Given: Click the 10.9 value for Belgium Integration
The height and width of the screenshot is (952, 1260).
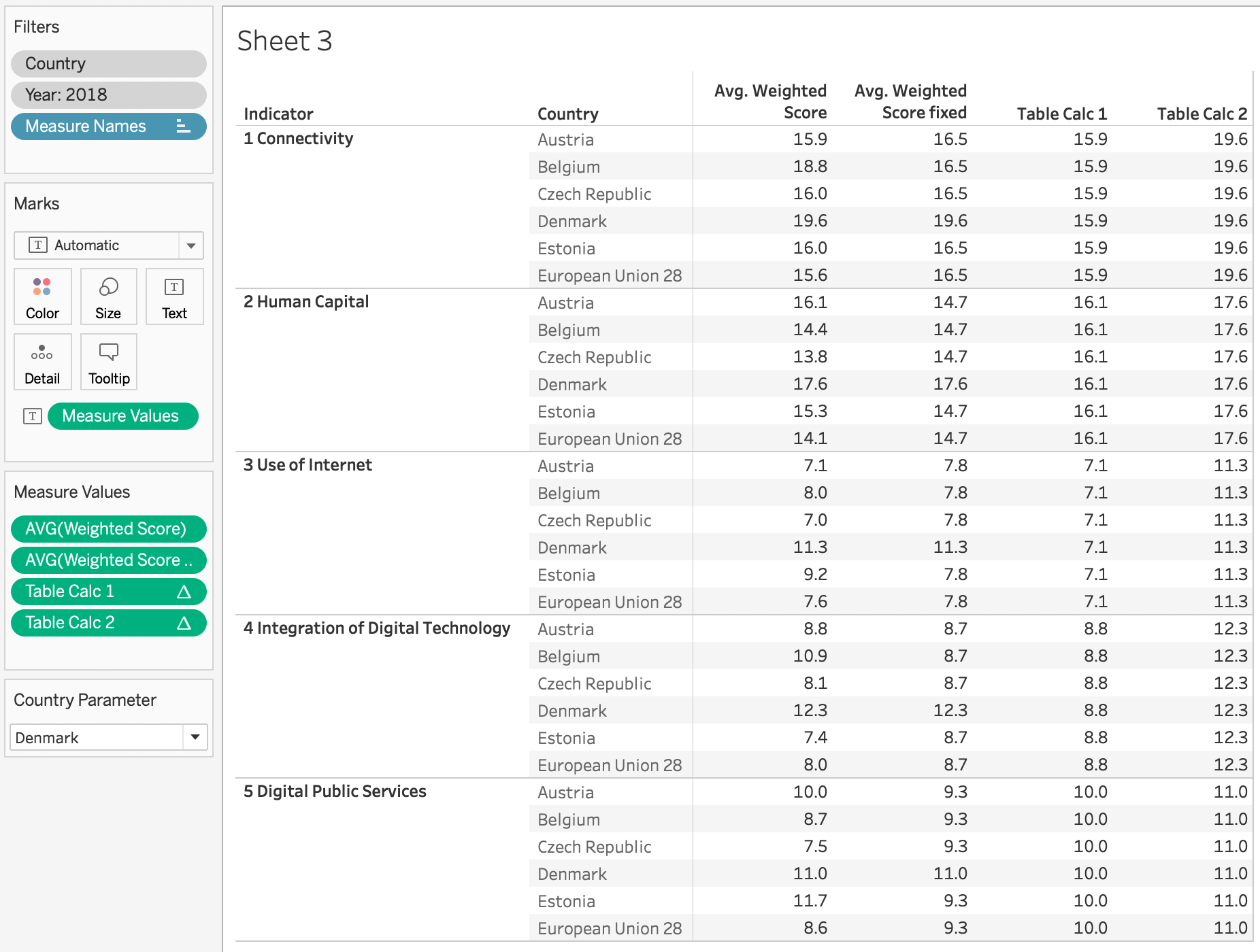Looking at the screenshot, I should point(810,656).
